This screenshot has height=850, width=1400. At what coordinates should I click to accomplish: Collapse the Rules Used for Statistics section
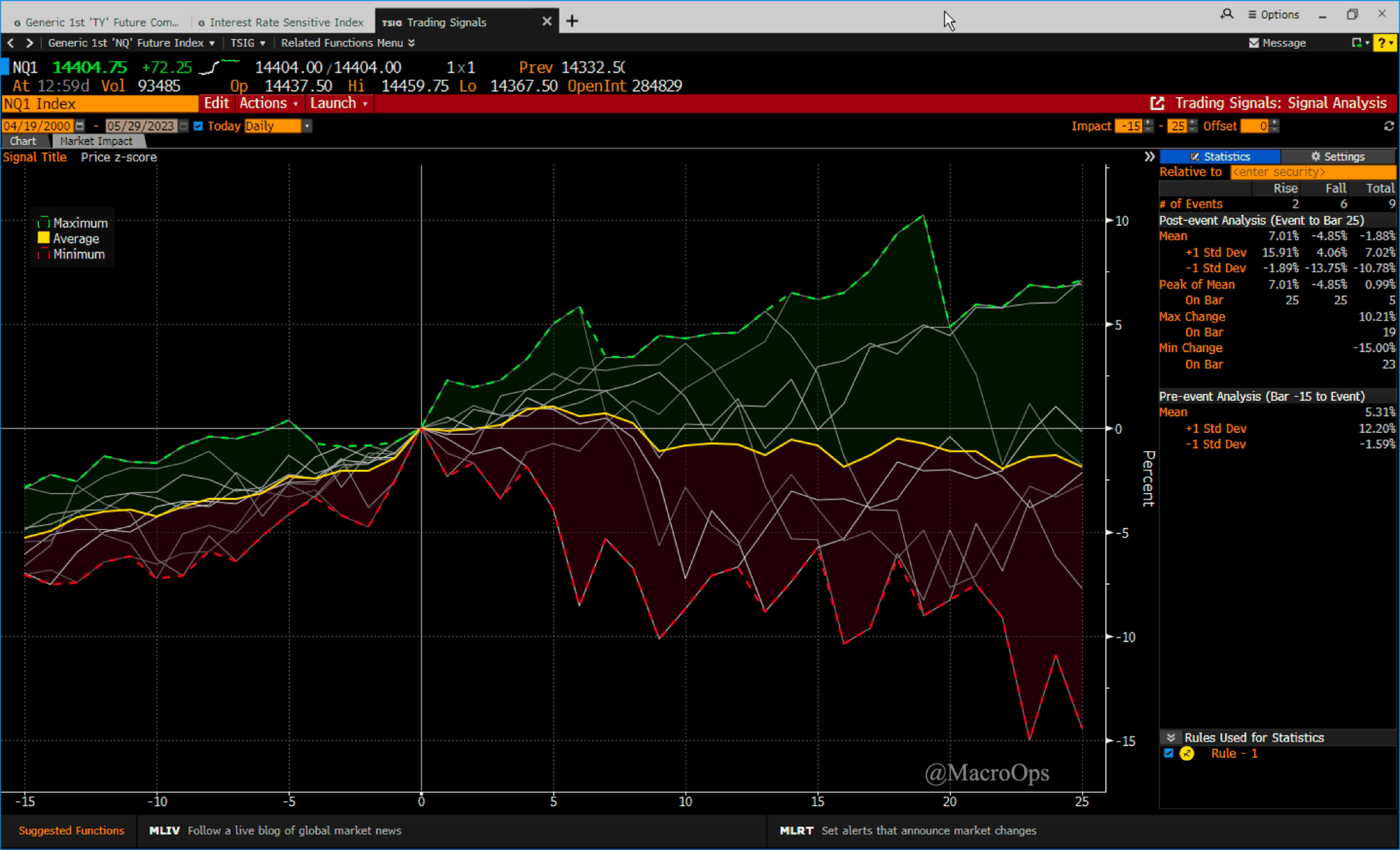pyautogui.click(x=1171, y=737)
